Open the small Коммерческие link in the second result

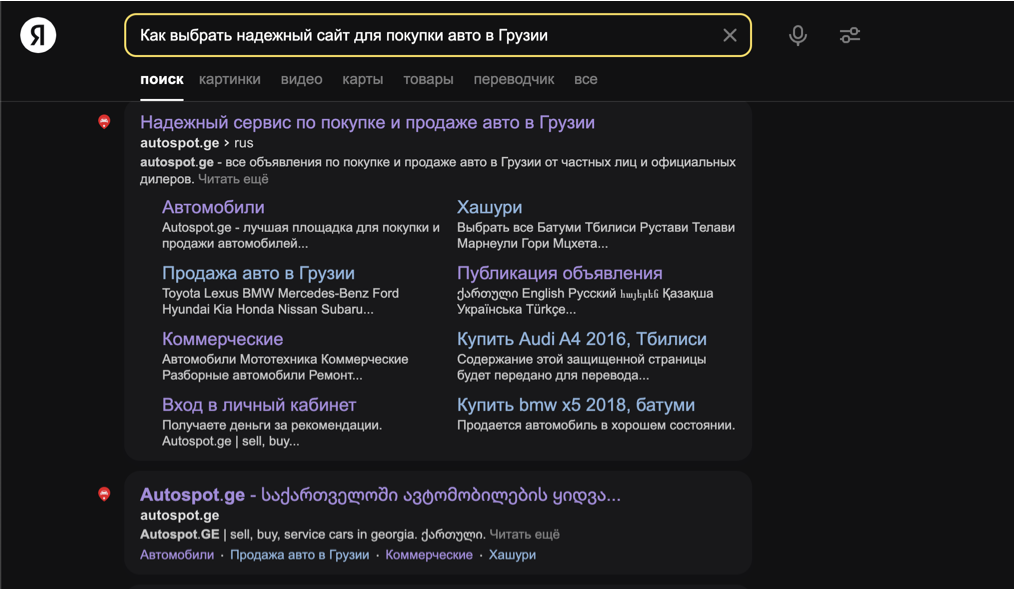[429, 555]
